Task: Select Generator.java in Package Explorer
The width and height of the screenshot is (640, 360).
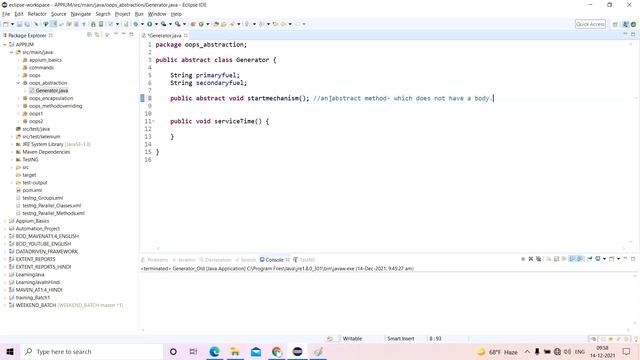Action: pyautogui.click(x=51, y=91)
